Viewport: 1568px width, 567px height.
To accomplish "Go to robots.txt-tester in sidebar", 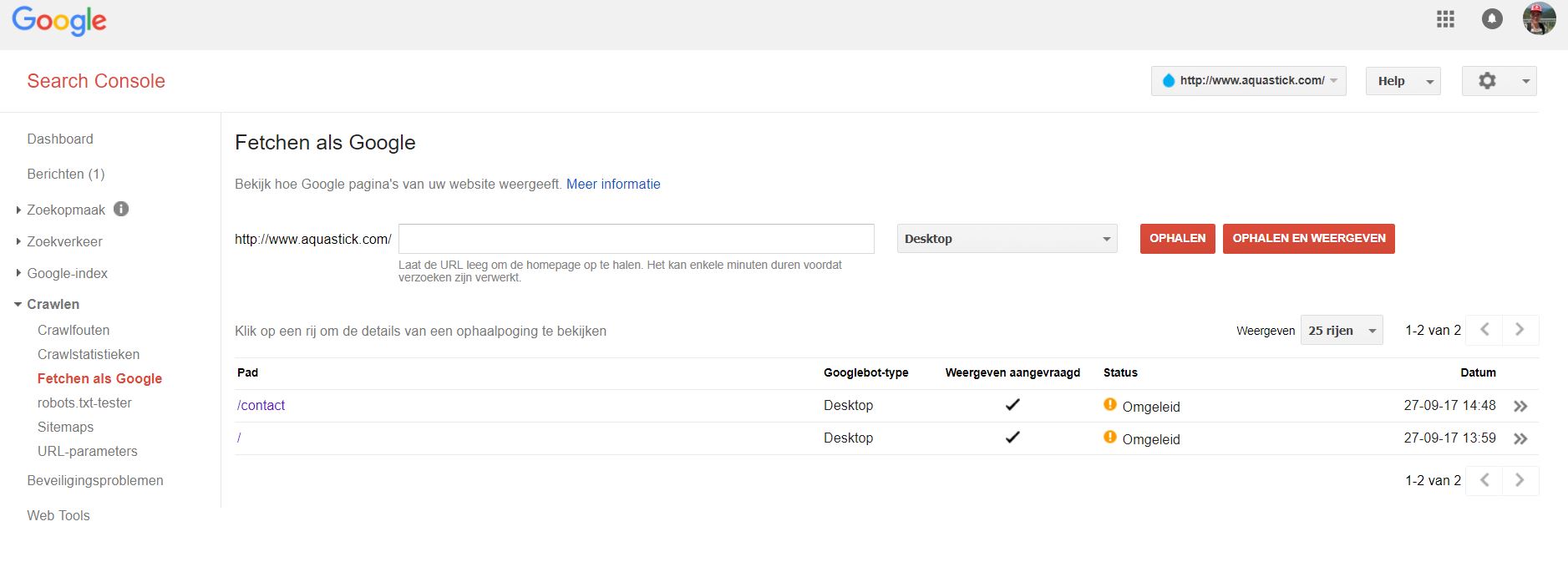I will click(x=84, y=402).
